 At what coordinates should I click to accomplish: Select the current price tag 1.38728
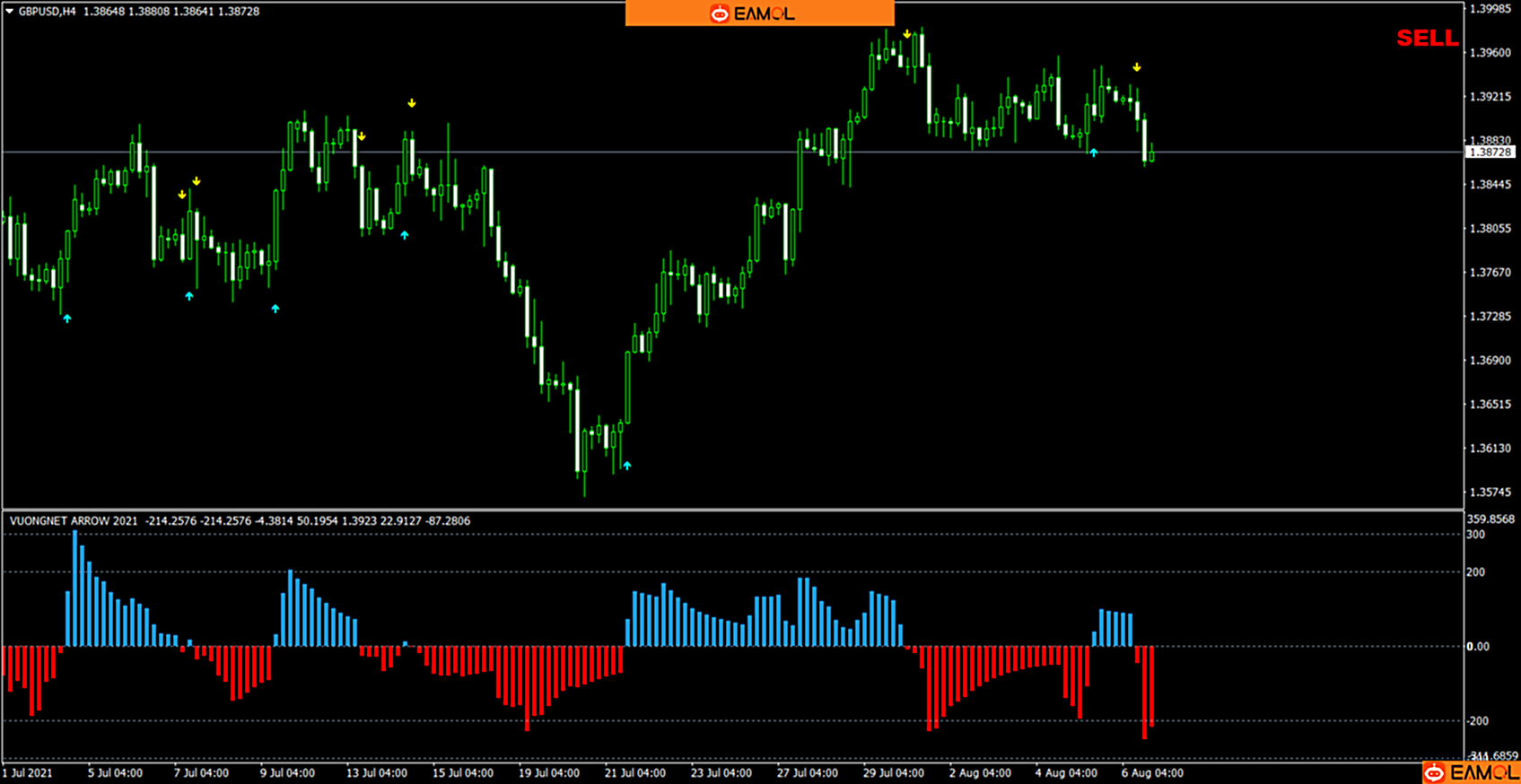1490,152
